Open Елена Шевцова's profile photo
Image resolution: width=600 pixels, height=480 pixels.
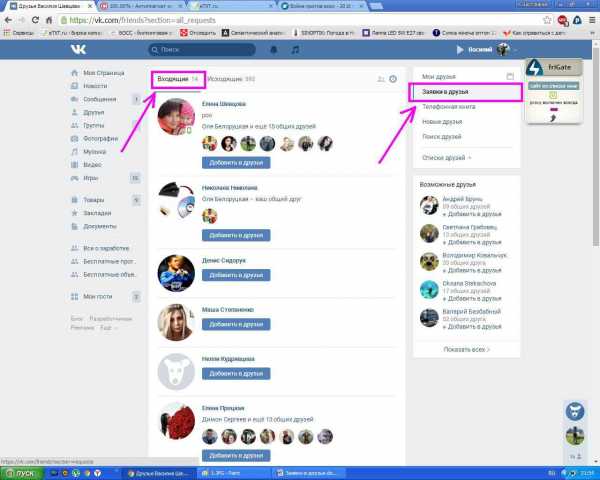tap(176, 117)
